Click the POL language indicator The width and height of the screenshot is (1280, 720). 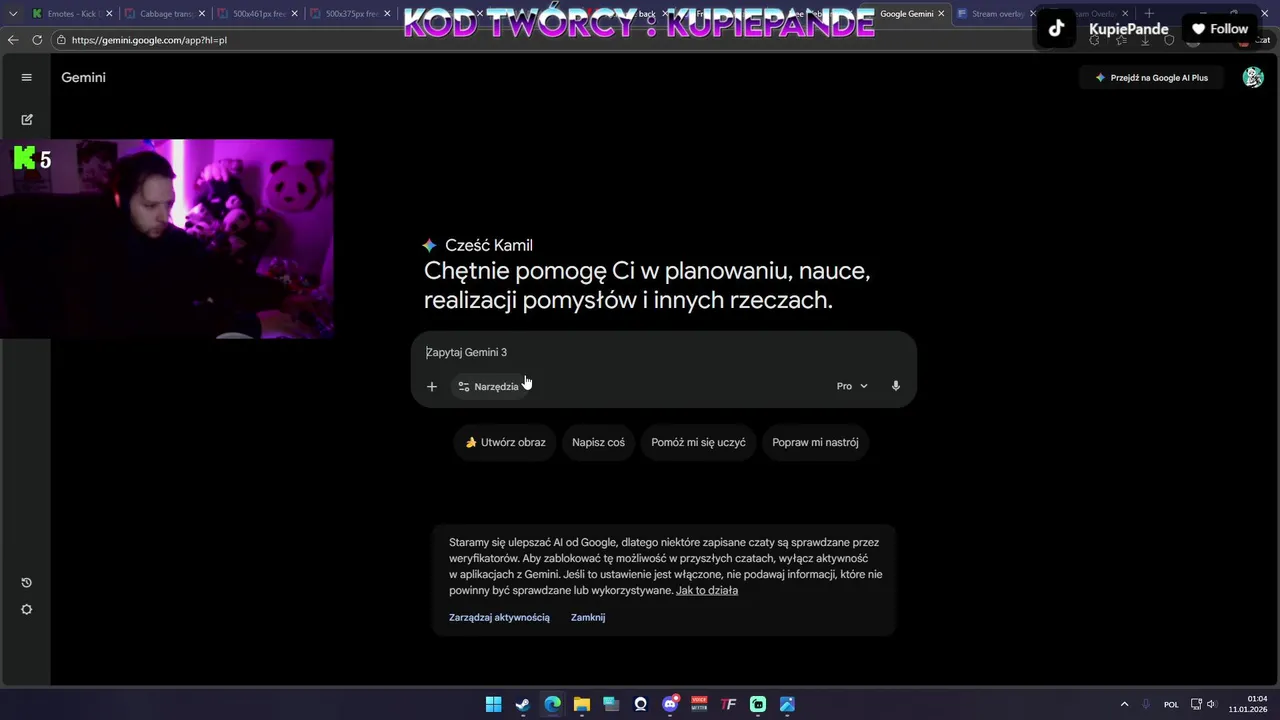tap(1171, 704)
